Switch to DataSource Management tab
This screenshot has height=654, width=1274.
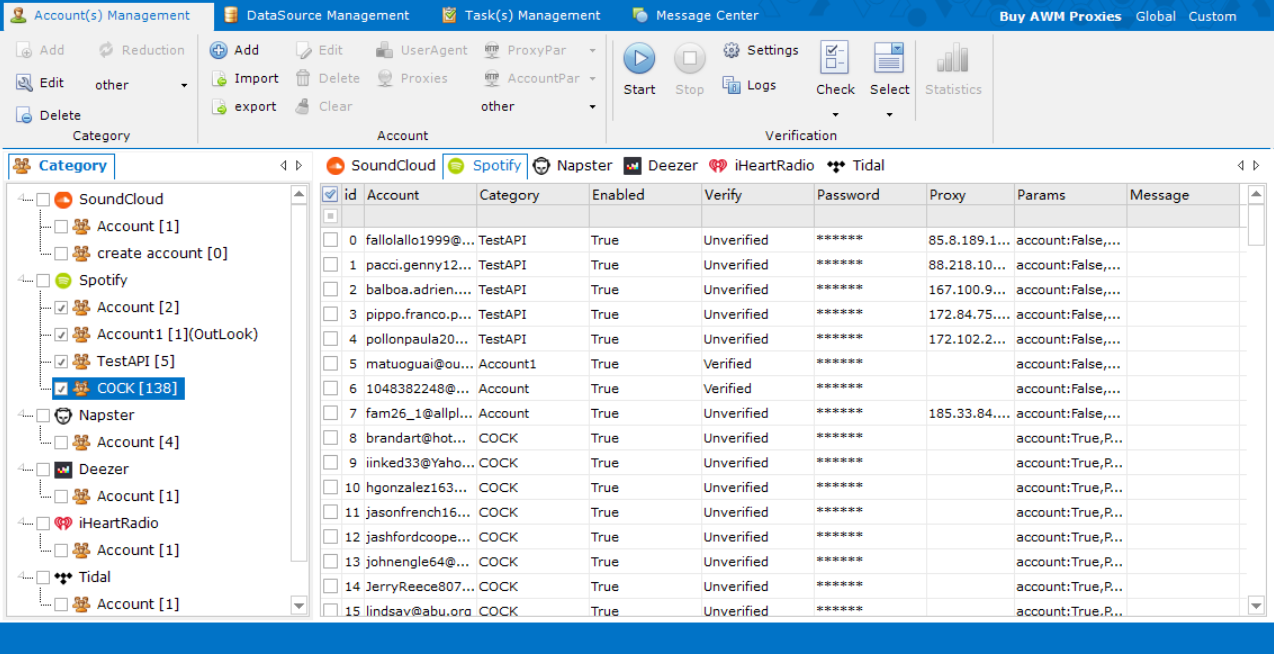coord(316,15)
